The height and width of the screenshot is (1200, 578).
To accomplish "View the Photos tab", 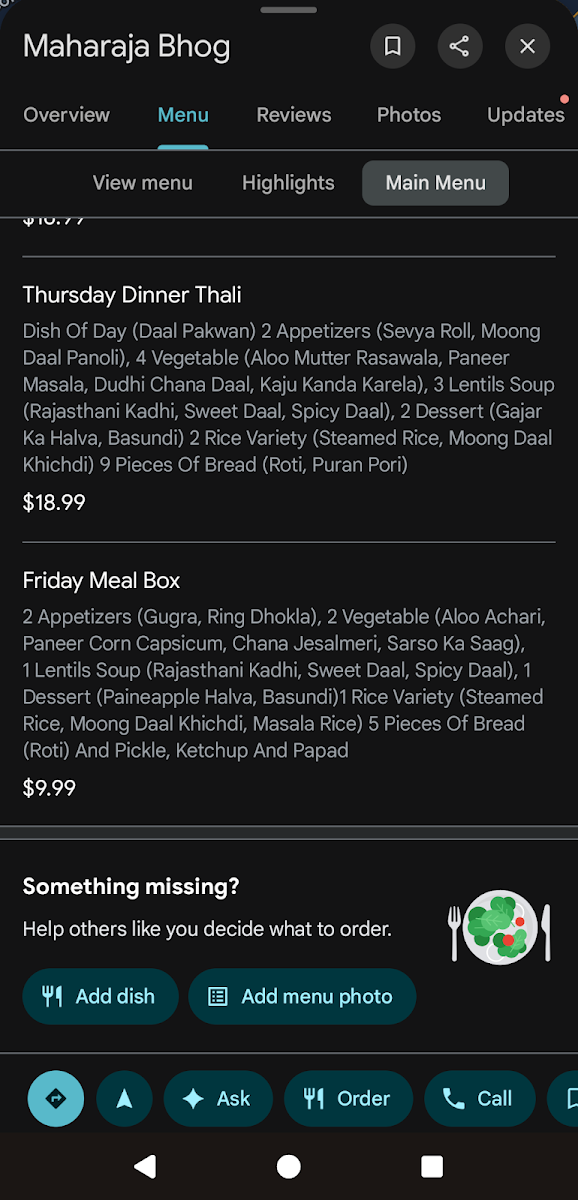I will click(408, 115).
